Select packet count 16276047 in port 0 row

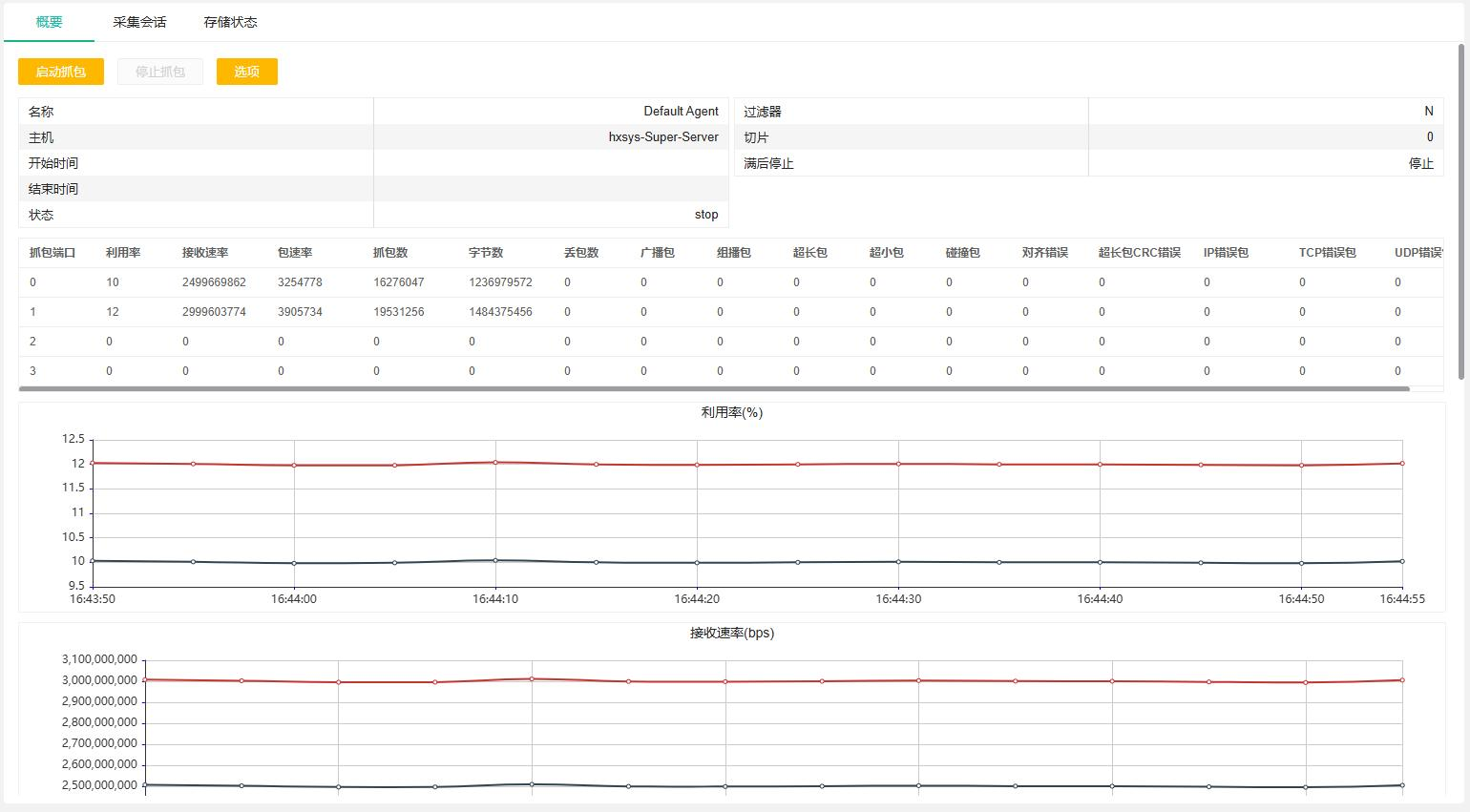tap(398, 282)
